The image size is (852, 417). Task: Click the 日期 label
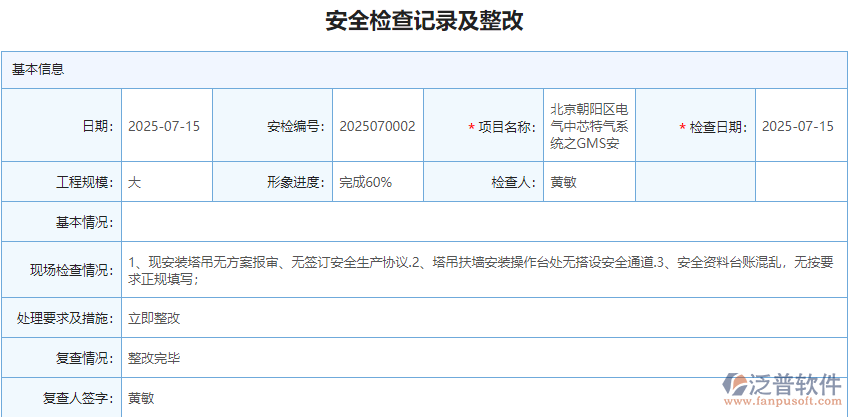[x=98, y=127]
